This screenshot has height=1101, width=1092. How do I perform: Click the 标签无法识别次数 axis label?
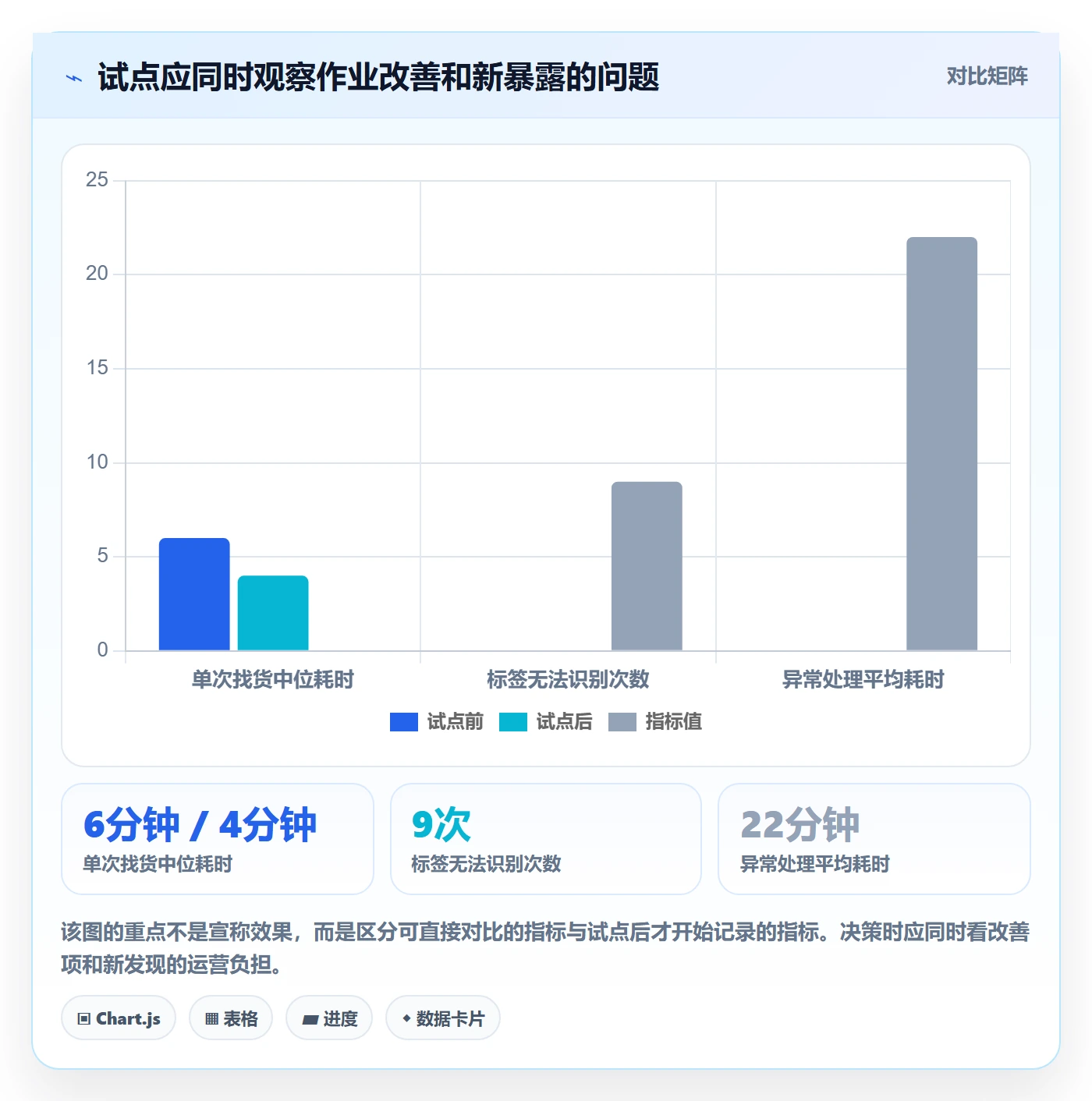568,680
